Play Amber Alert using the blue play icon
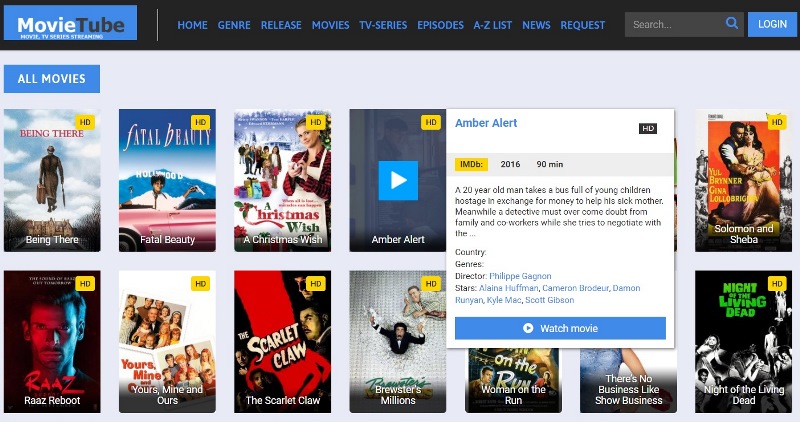Screen dimensions: 800x422 coord(398,180)
